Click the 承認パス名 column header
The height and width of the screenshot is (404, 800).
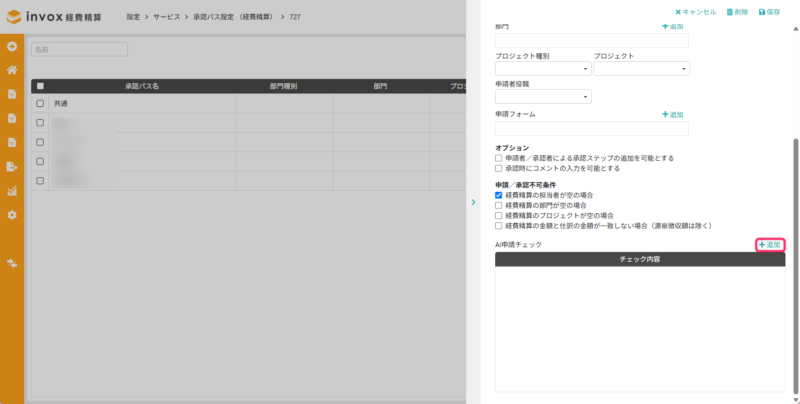click(x=142, y=86)
